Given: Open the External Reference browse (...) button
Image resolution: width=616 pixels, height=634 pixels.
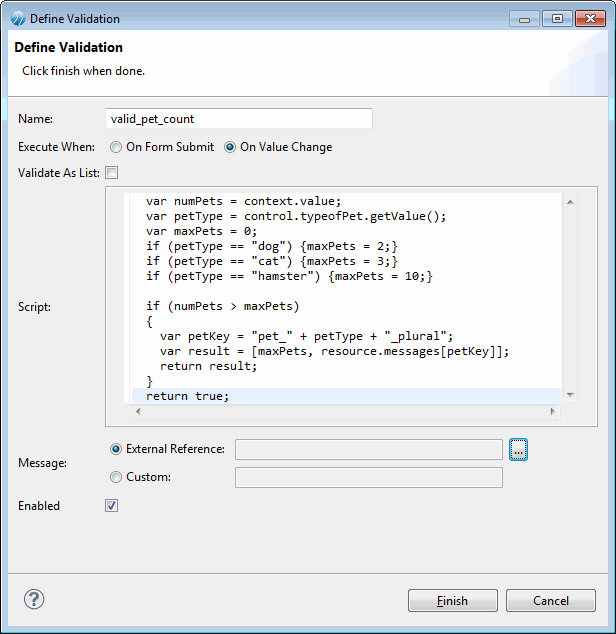Looking at the screenshot, I should [518, 450].
